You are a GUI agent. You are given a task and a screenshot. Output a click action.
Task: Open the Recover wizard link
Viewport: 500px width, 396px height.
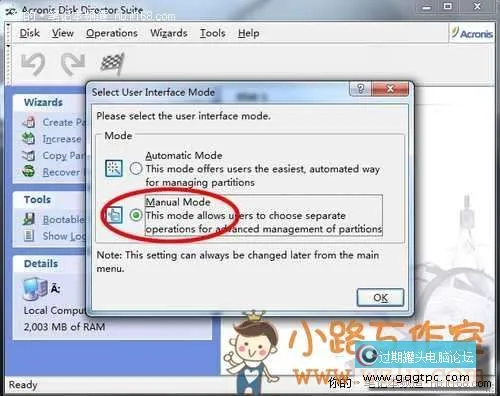(x=61, y=172)
